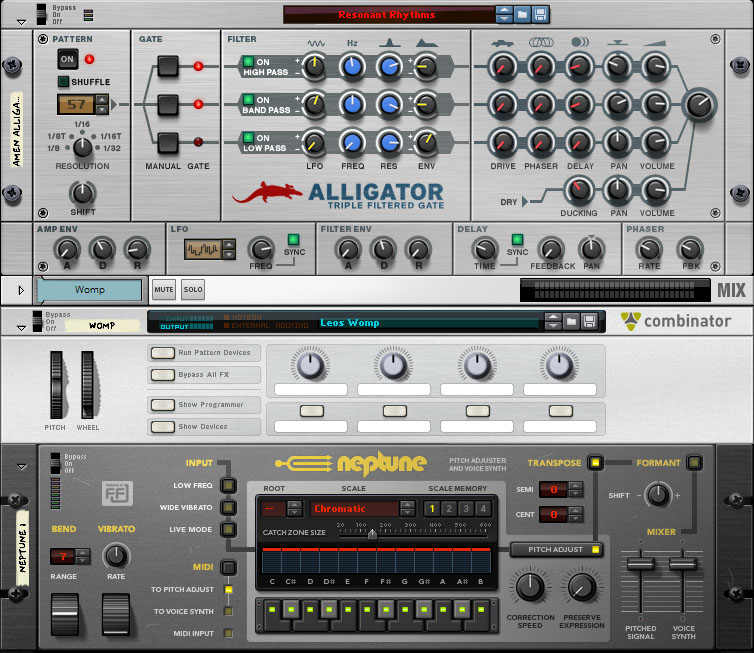The image size is (754, 653).
Task: Toggle Delay SYNC button
Action: click(x=517, y=239)
